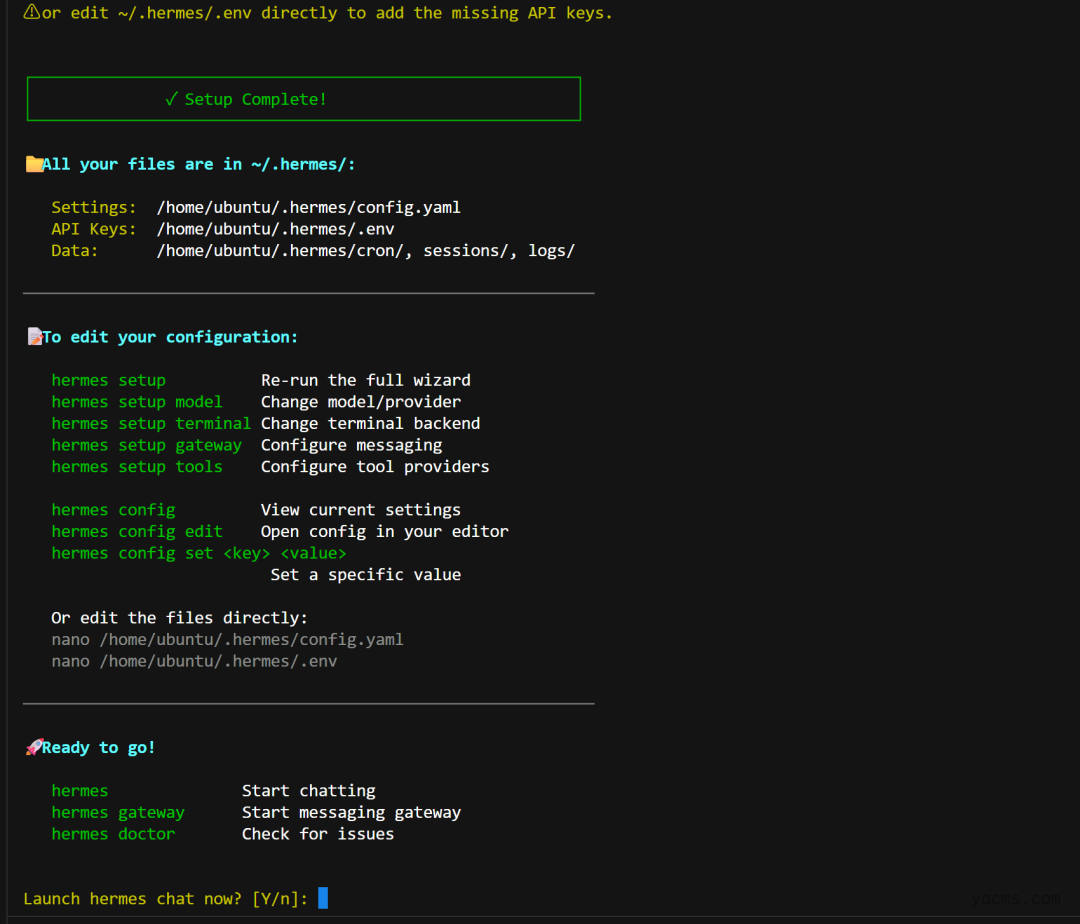
Task: Click the memo emoji before "To edit your configuration"
Action: pyautogui.click(x=34, y=337)
